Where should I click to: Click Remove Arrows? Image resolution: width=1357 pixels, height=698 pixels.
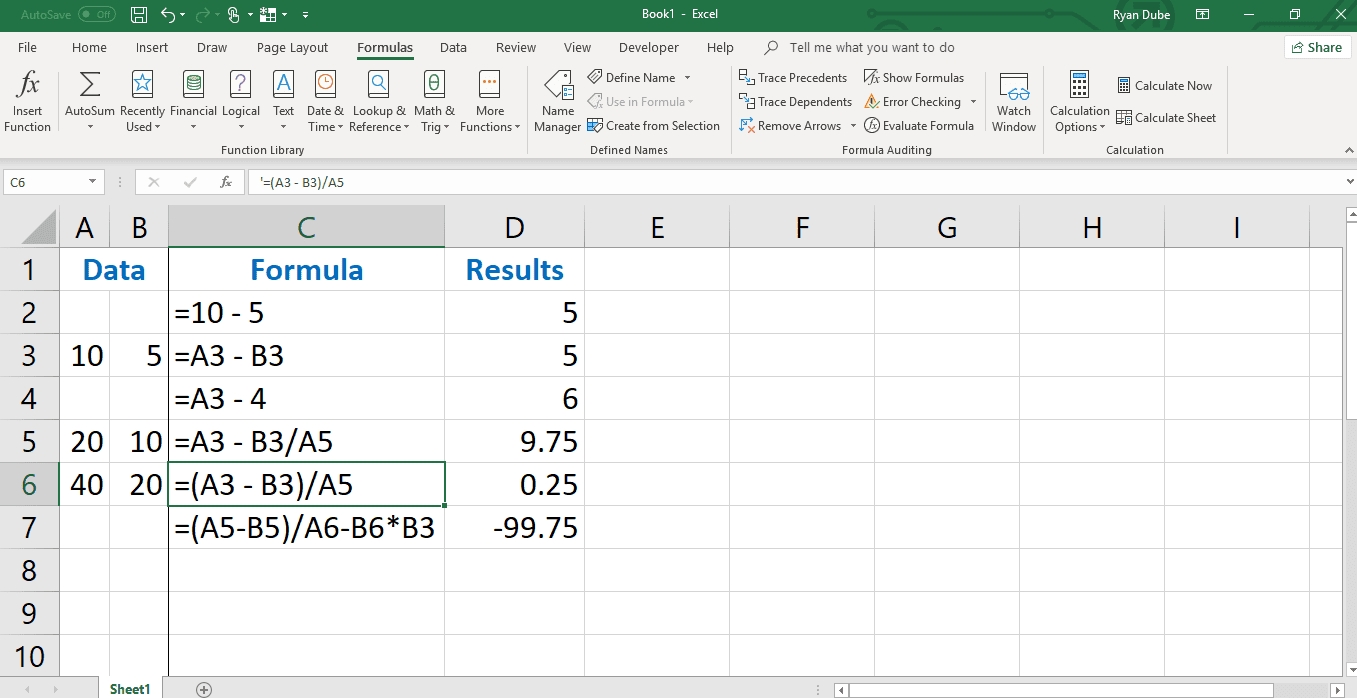pos(792,126)
